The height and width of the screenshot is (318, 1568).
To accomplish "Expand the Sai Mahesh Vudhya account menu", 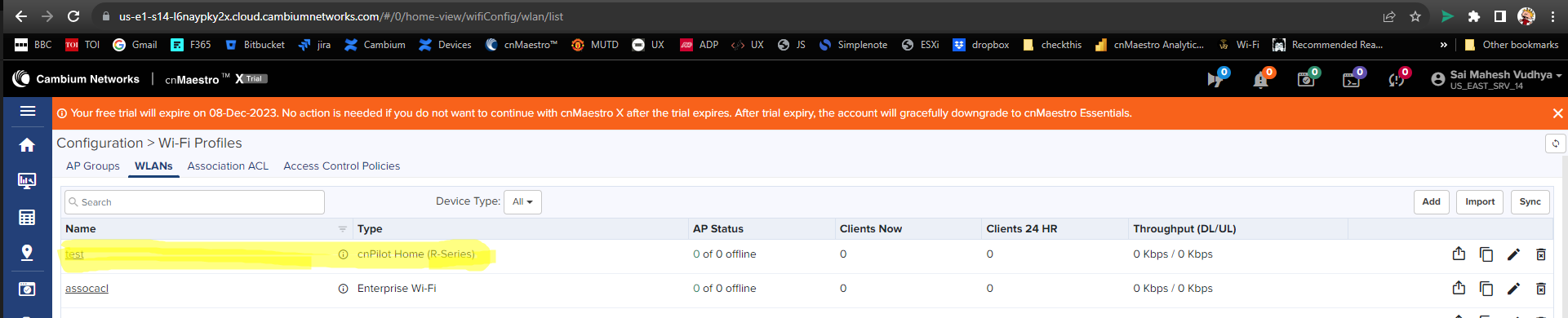I will (1496, 79).
